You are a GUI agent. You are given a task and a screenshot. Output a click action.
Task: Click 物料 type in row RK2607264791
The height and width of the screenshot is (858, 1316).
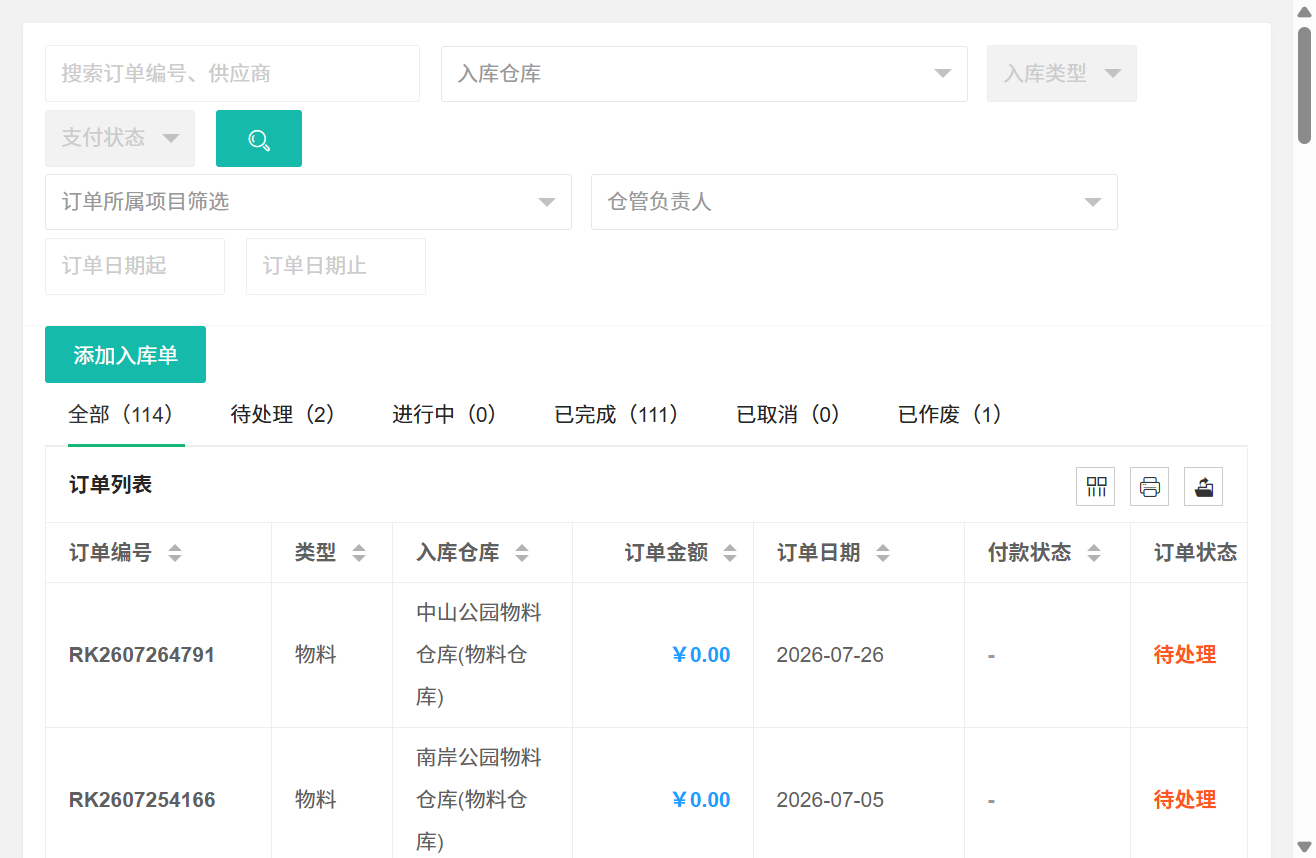pos(315,656)
